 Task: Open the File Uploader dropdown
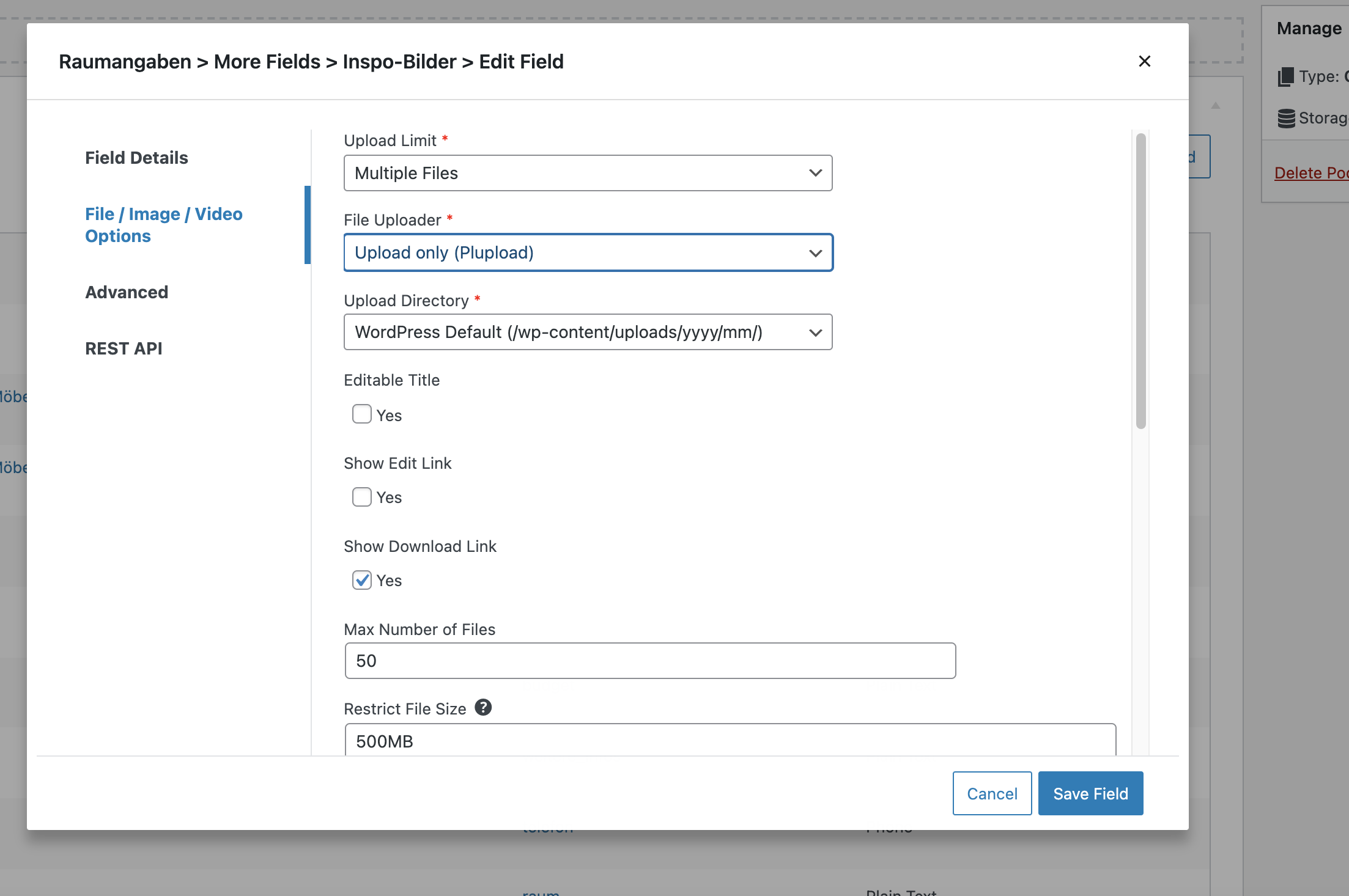tap(588, 252)
